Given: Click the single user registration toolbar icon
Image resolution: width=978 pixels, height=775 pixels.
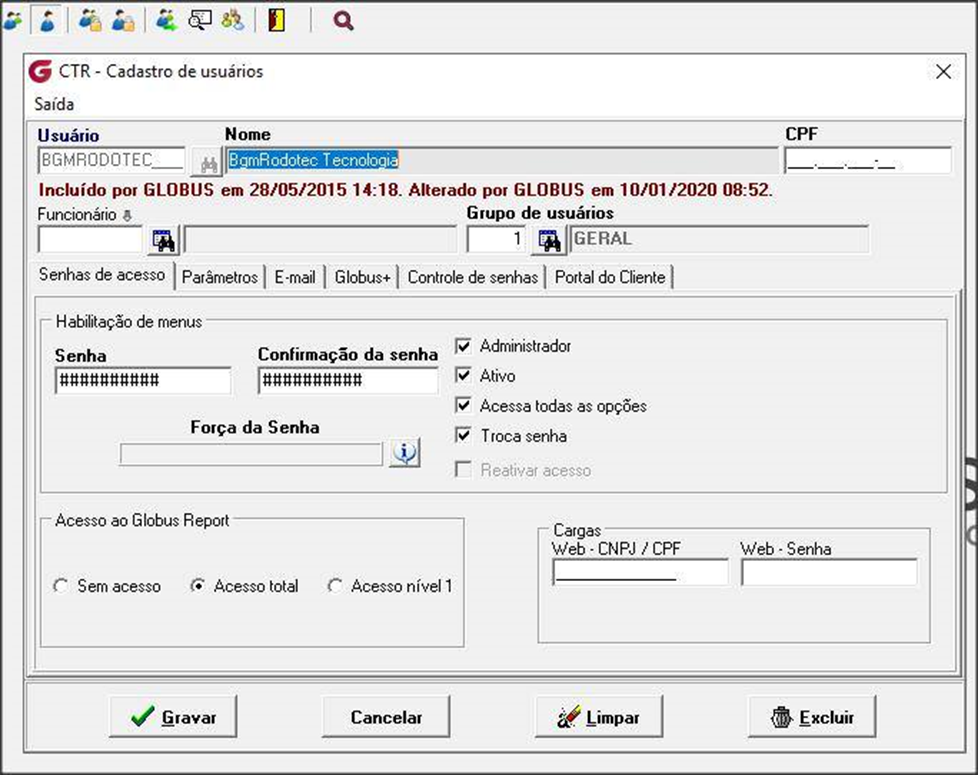Looking at the screenshot, I should [47, 21].
